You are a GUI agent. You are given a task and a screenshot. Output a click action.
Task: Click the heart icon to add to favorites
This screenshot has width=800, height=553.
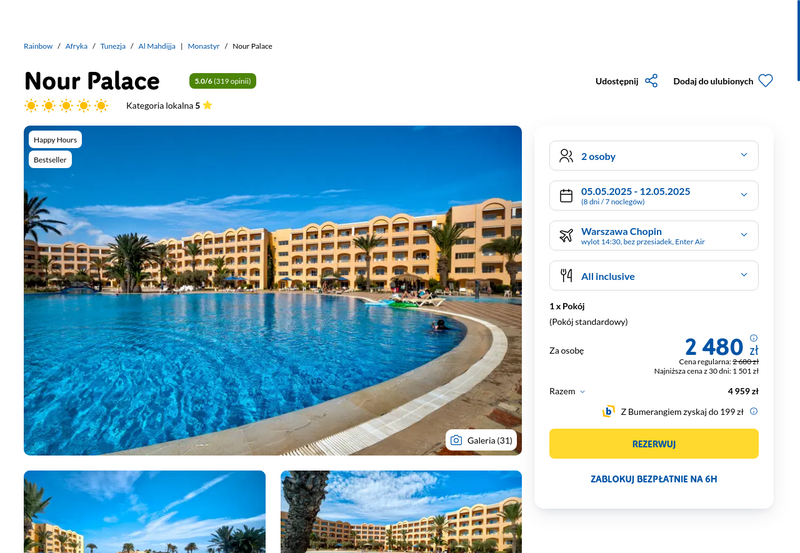point(765,81)
